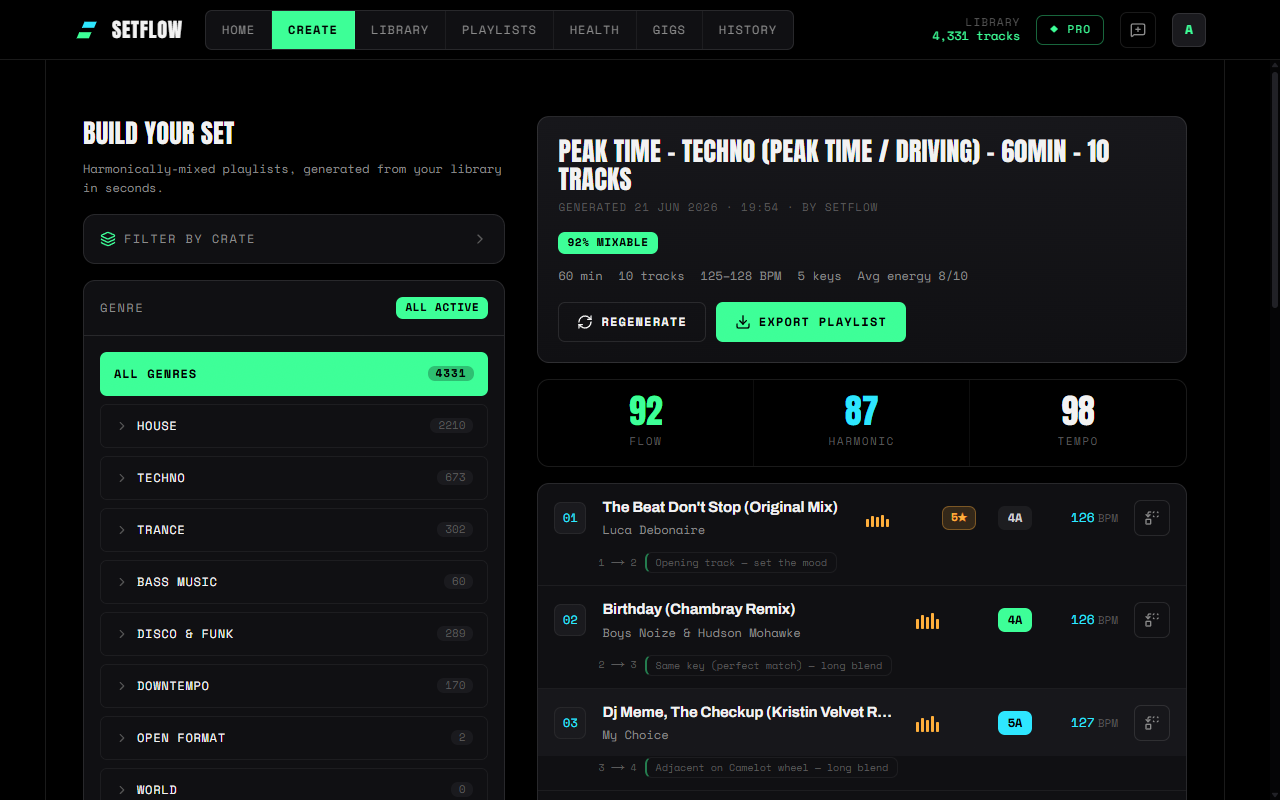The image size is (1280, 800).
Task: Click the 92 FLOW score card
Action: point(646,423)
